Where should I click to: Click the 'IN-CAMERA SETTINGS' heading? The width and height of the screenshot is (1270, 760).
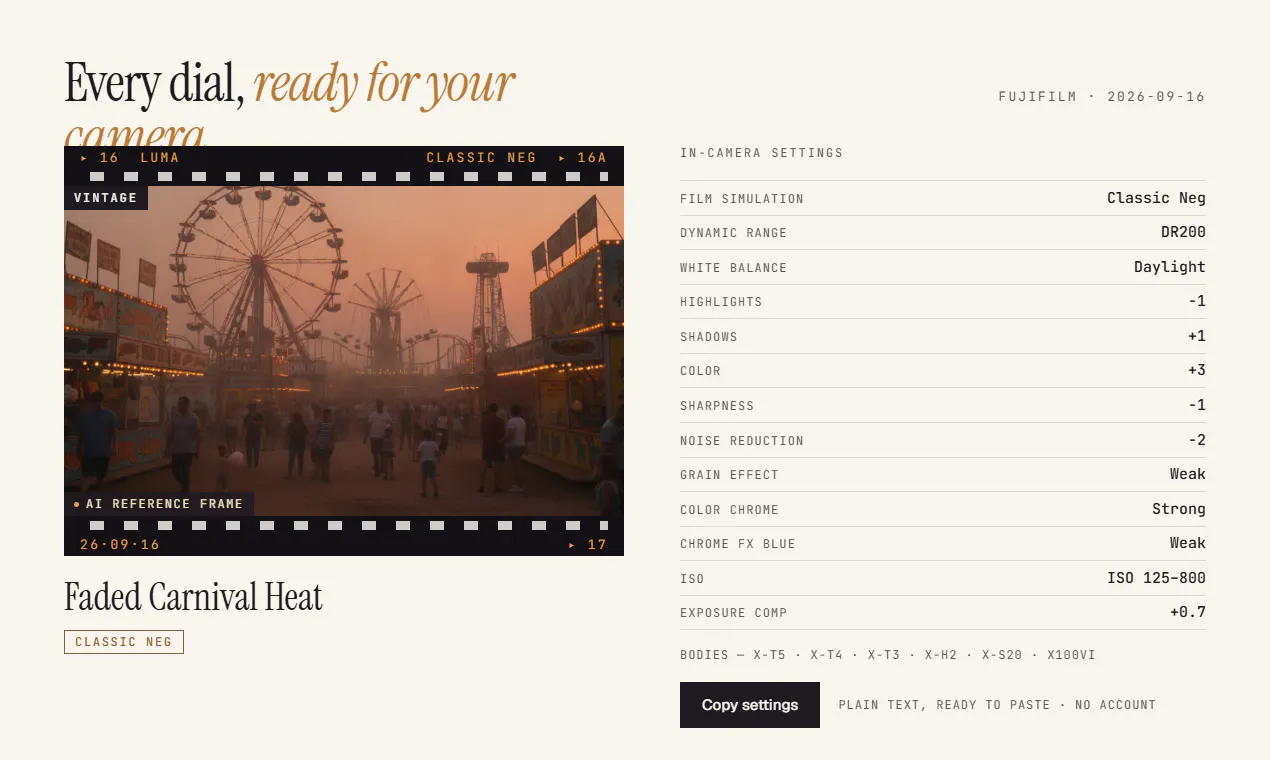coord(761,153)
